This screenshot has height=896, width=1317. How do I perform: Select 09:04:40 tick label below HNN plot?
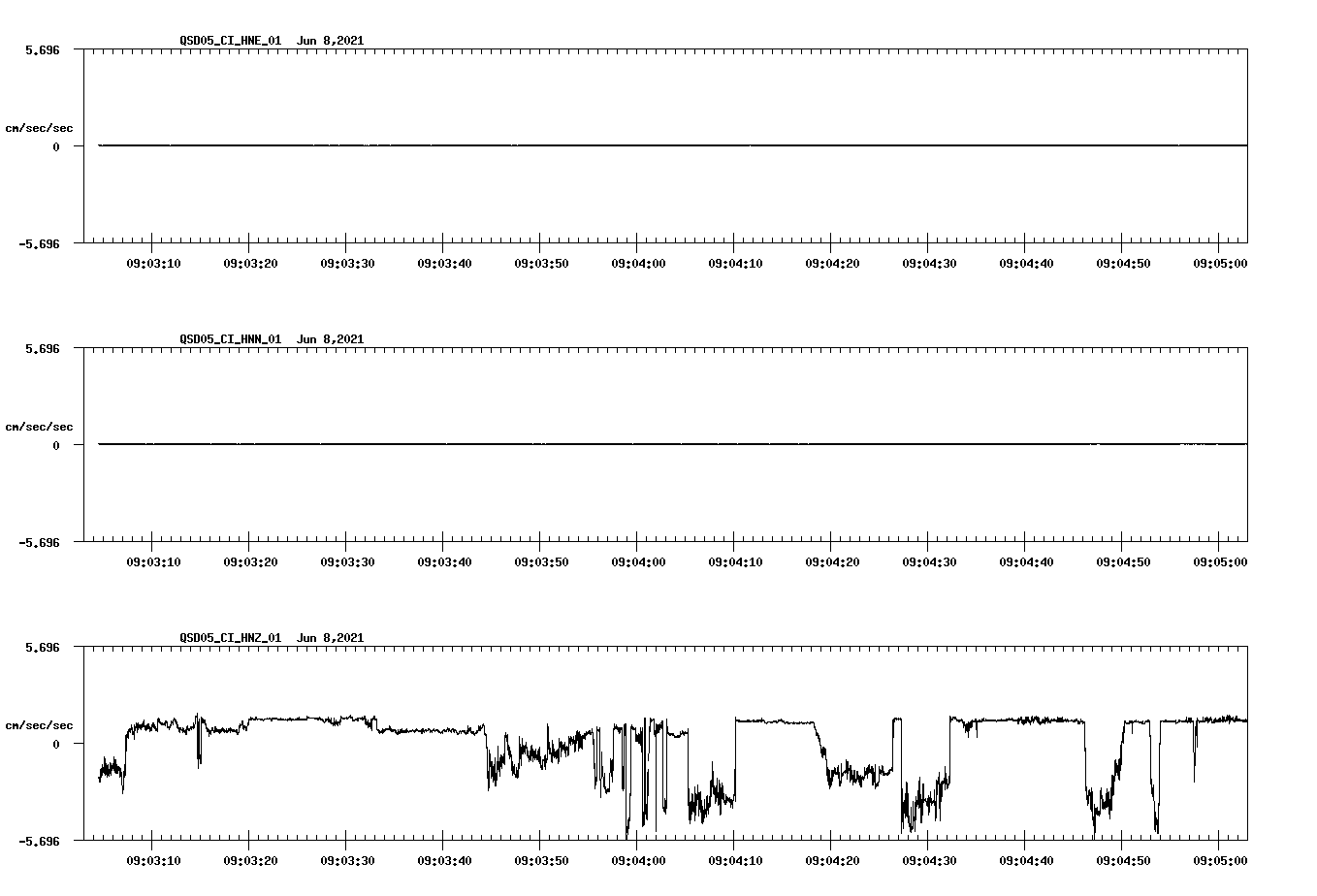tap(1026, 562)
